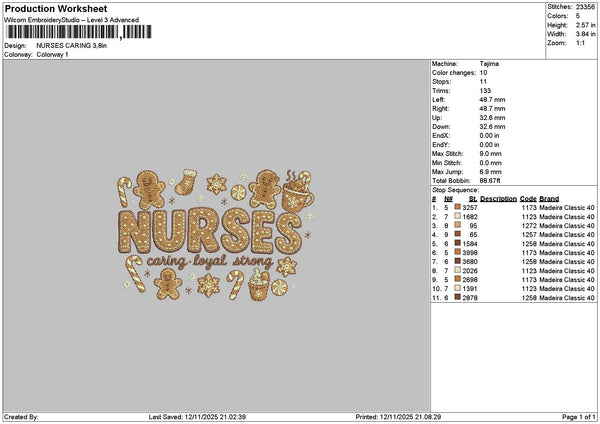Click the Colors value '5' in header

pyautogui.click(x=578, y=16)
